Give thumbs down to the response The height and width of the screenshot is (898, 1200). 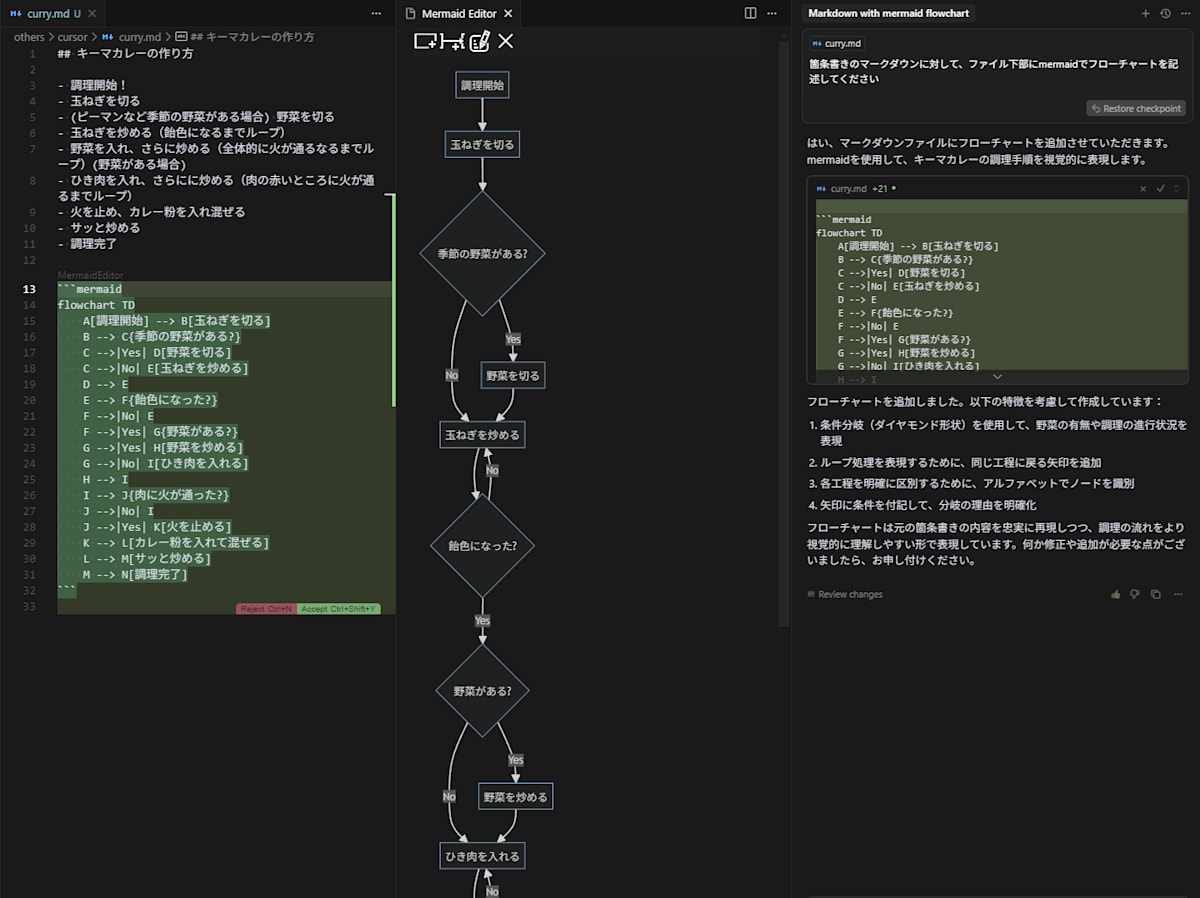[1135, 594]
